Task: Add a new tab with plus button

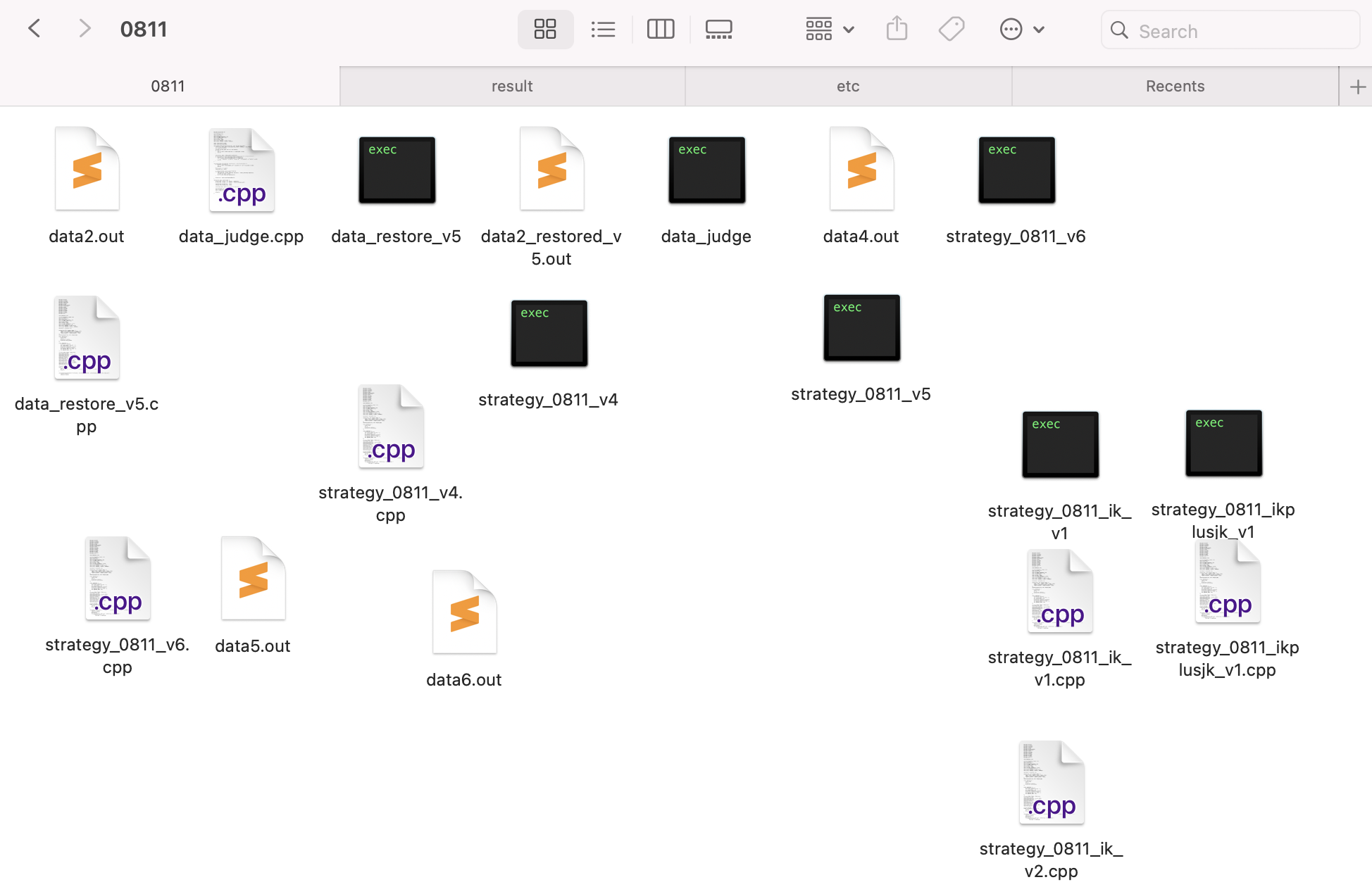Action: point(1358,87)
